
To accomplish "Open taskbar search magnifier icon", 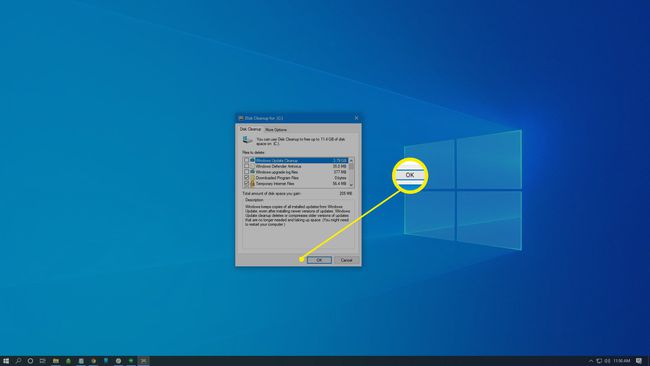I will [x=18, y=361].
